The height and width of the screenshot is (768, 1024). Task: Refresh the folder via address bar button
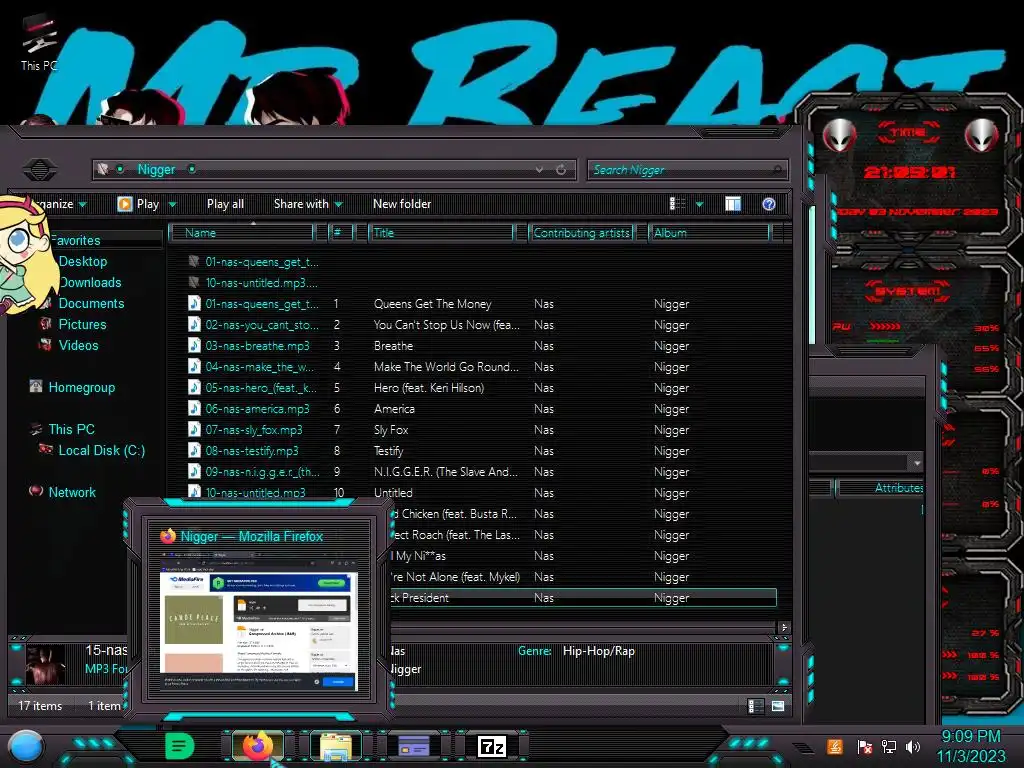pyautogui.click(x=561, y=170)
